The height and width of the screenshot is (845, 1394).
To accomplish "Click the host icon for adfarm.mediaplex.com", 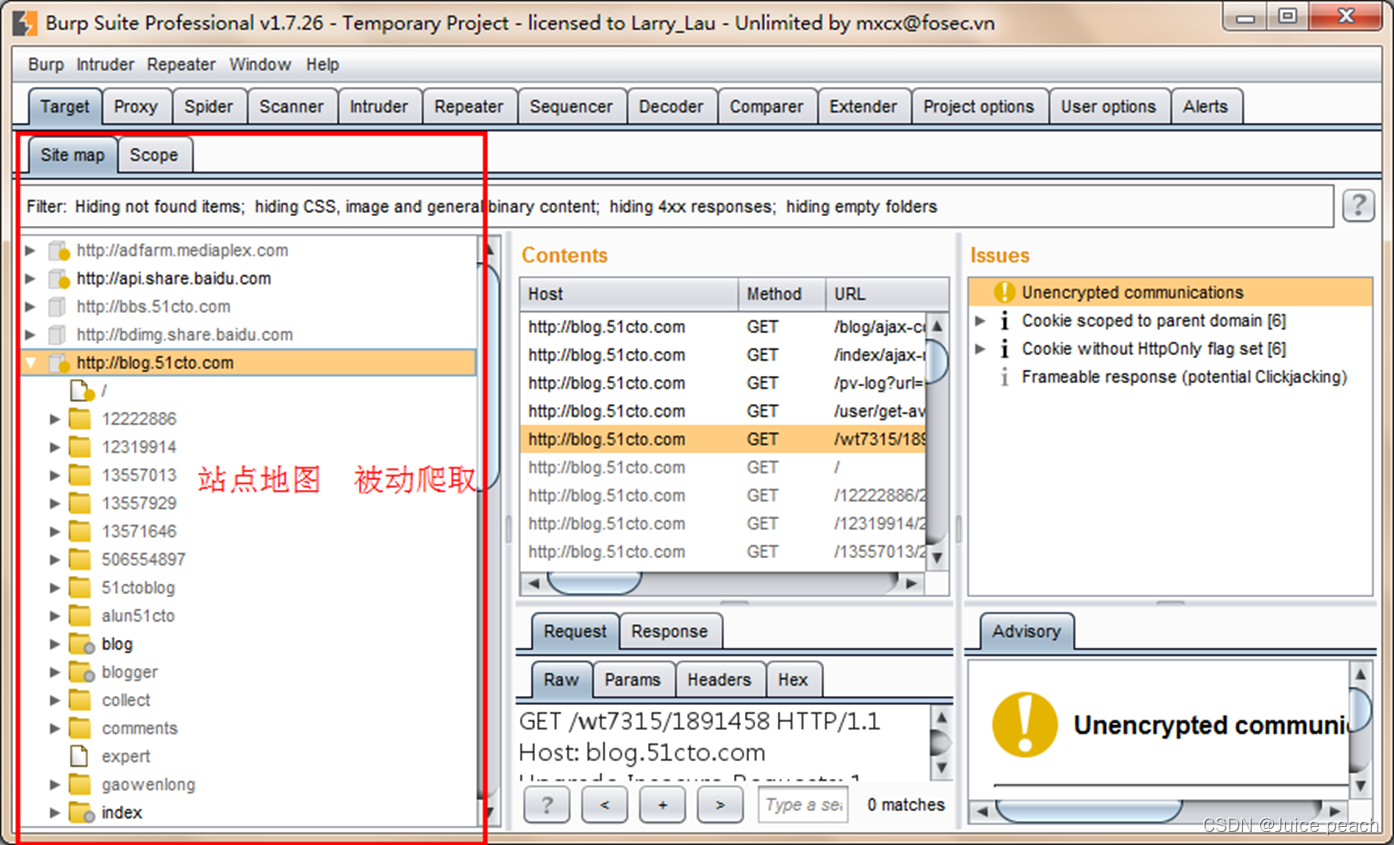I will click(59, 251).
